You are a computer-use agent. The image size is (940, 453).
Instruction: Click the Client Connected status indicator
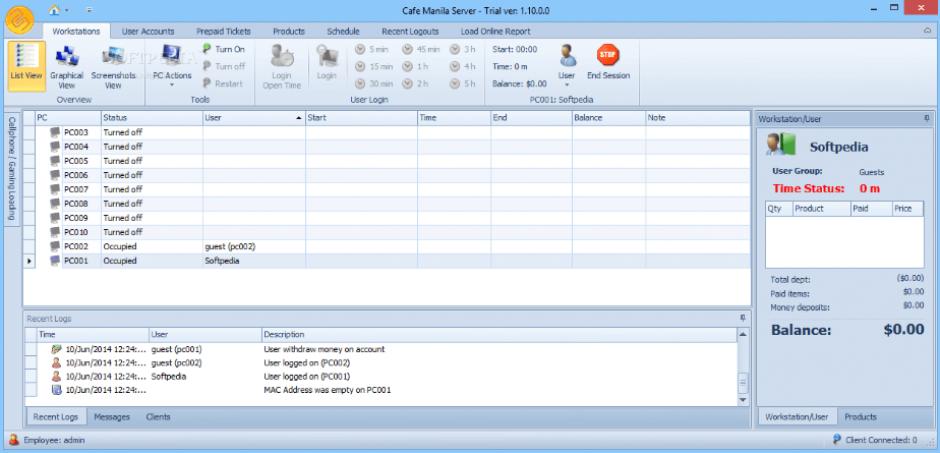coord(875,440)
